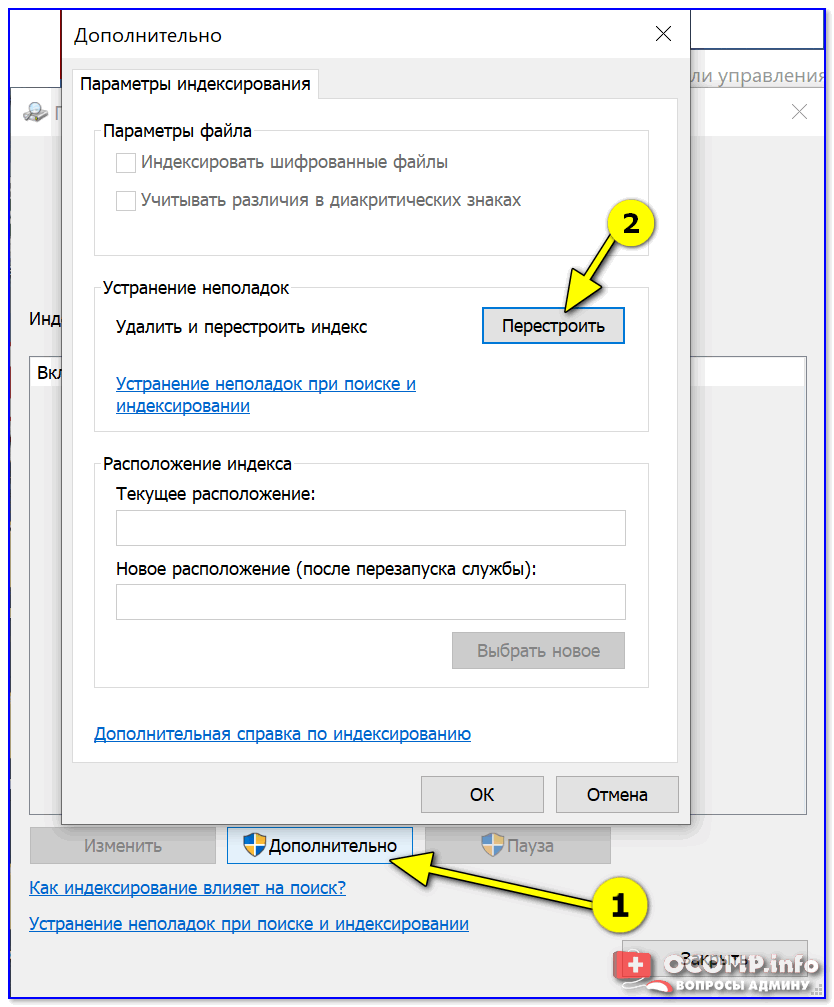Close the Дополнительно dialog with X
The width and height of the screenshot is (834, 1007).
(x=663, y=33)
